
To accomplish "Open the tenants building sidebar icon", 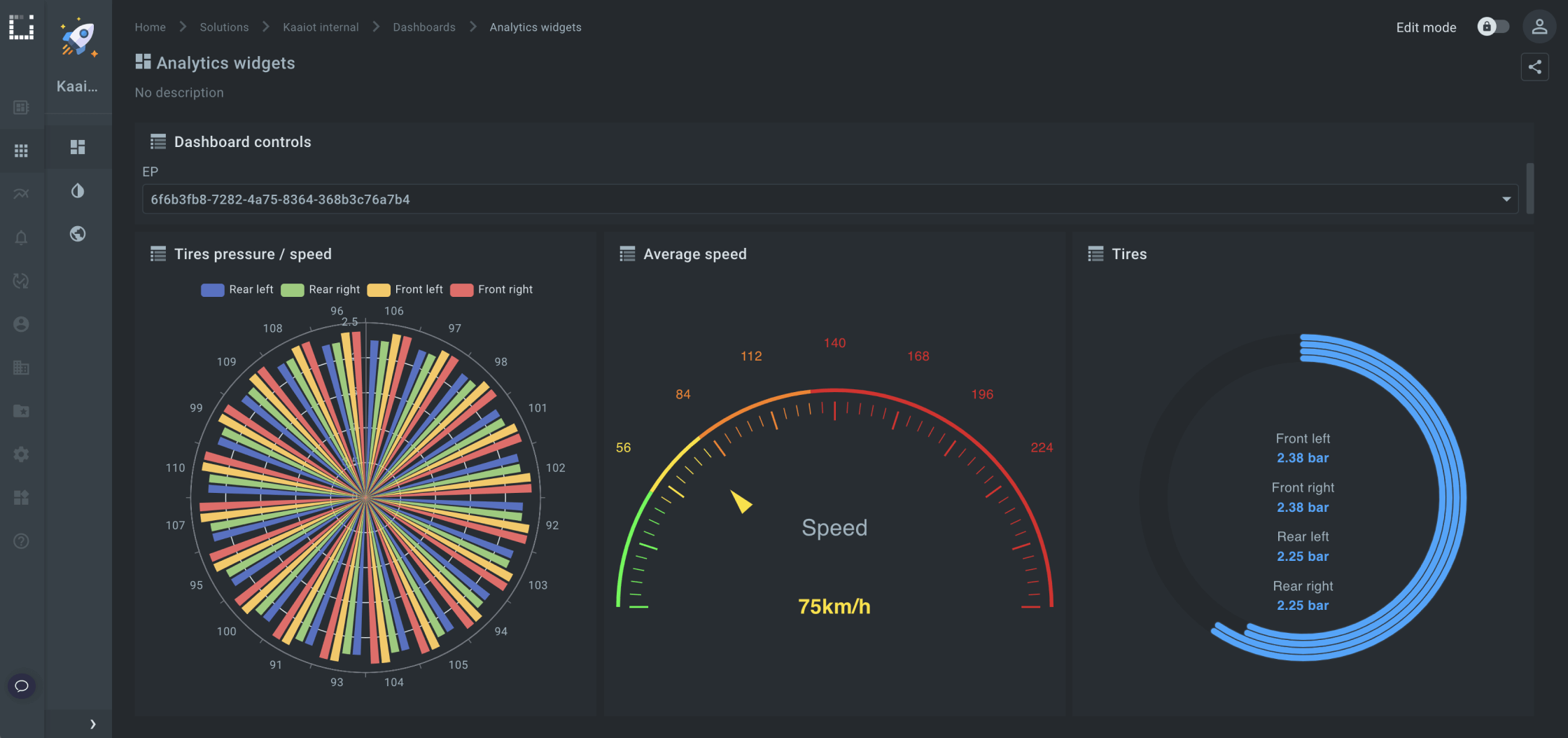I will (21, 368).
